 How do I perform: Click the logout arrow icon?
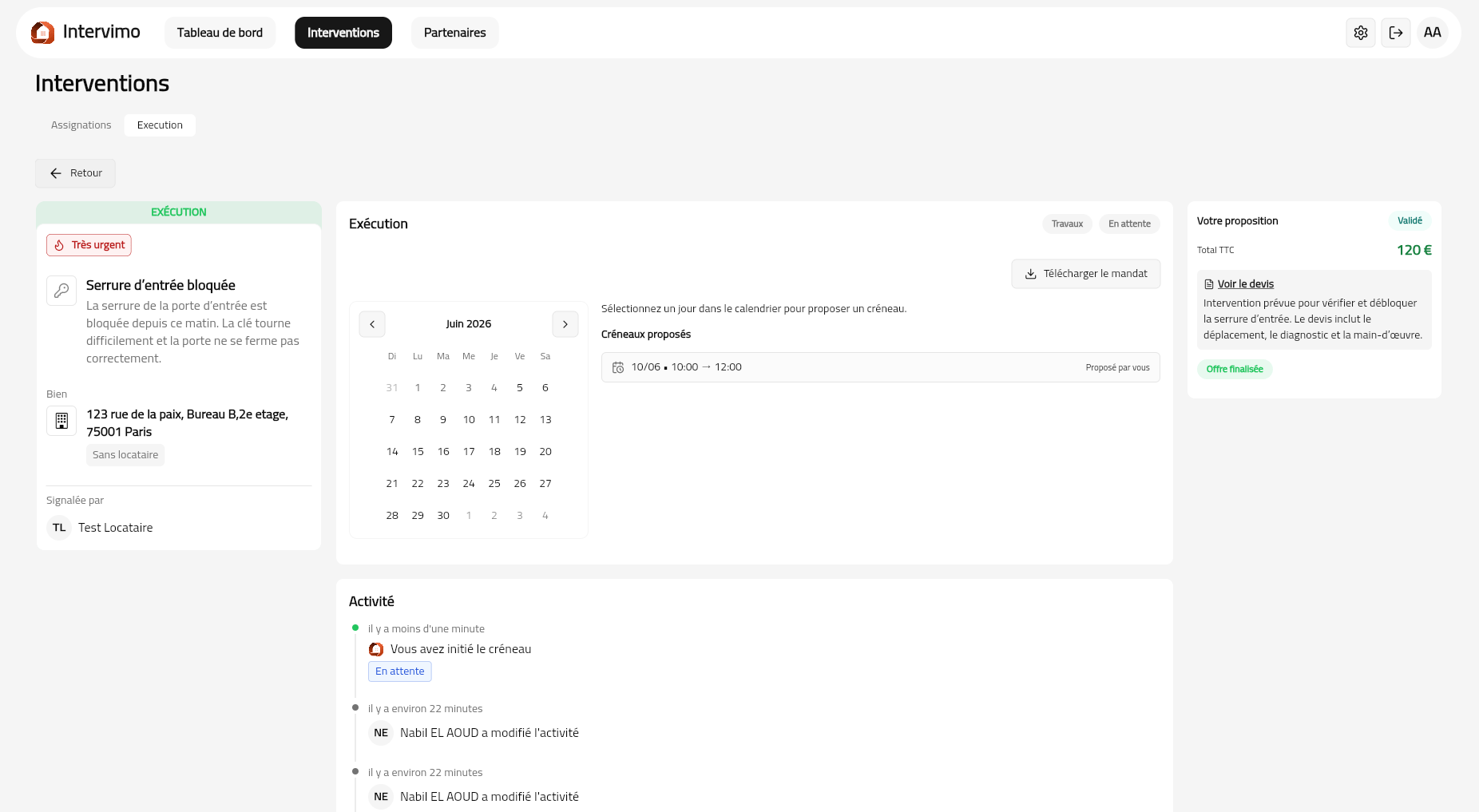1396,33
